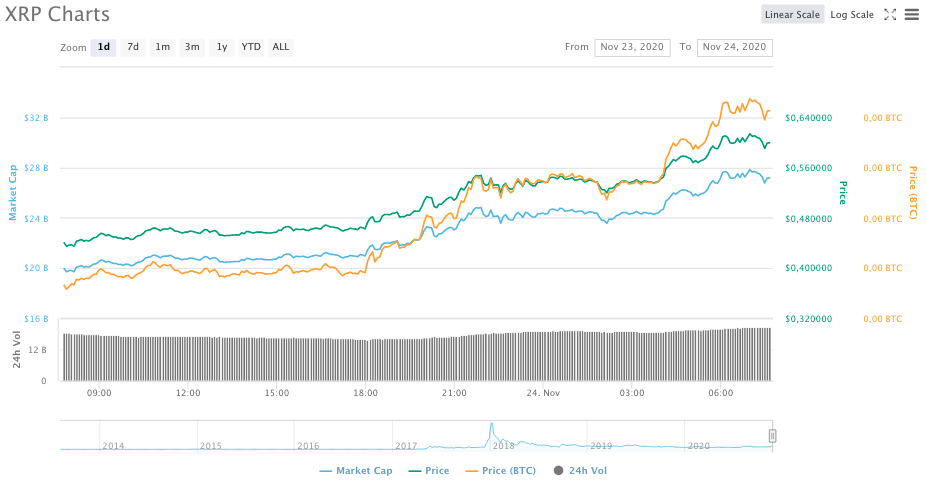Toggle Market Cap series in legend
Image resolution: width=926 pixels, height=482 pixels.
click(356, 471)
